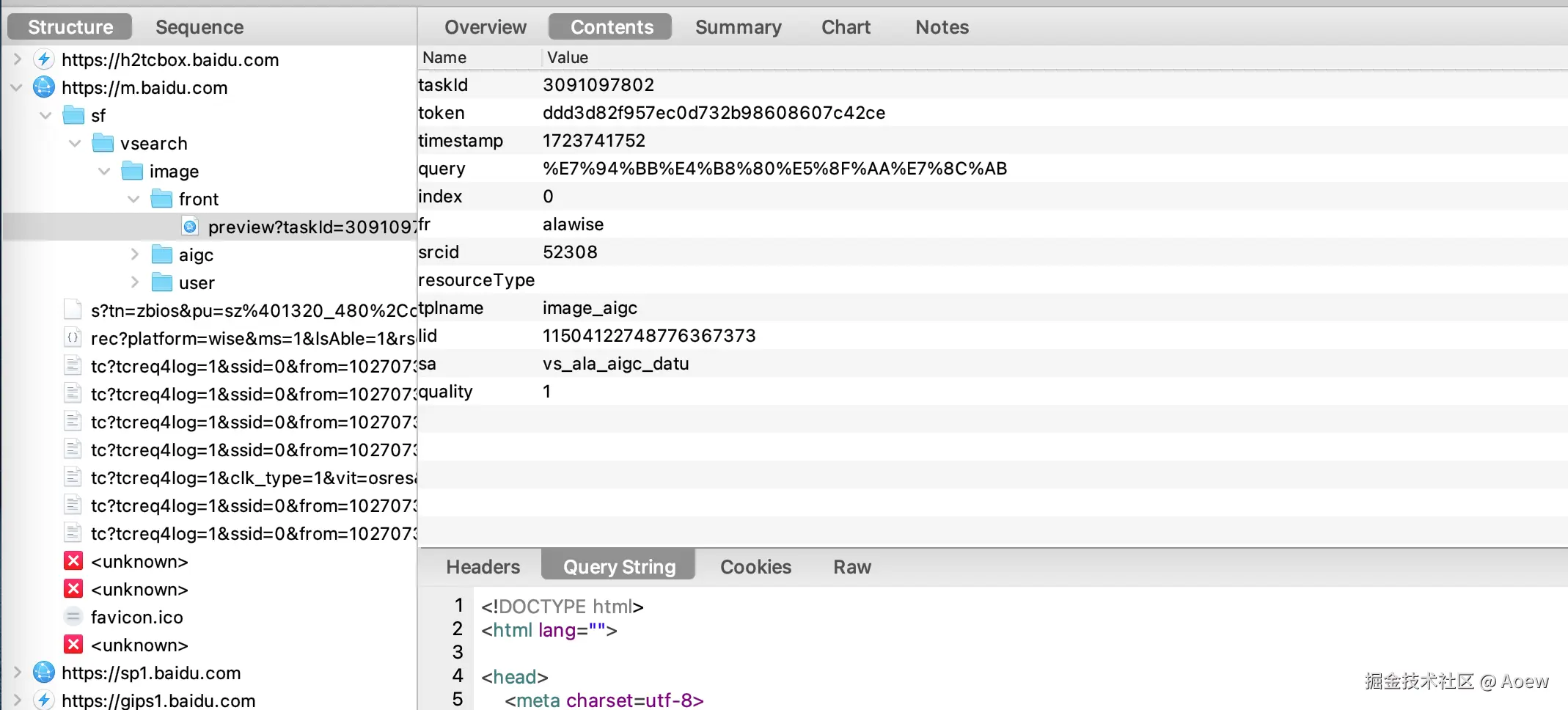Click the <meta charset=utf-8> code line
Image resolution: width=1568 pixels, height=710 pixels.
604,700
